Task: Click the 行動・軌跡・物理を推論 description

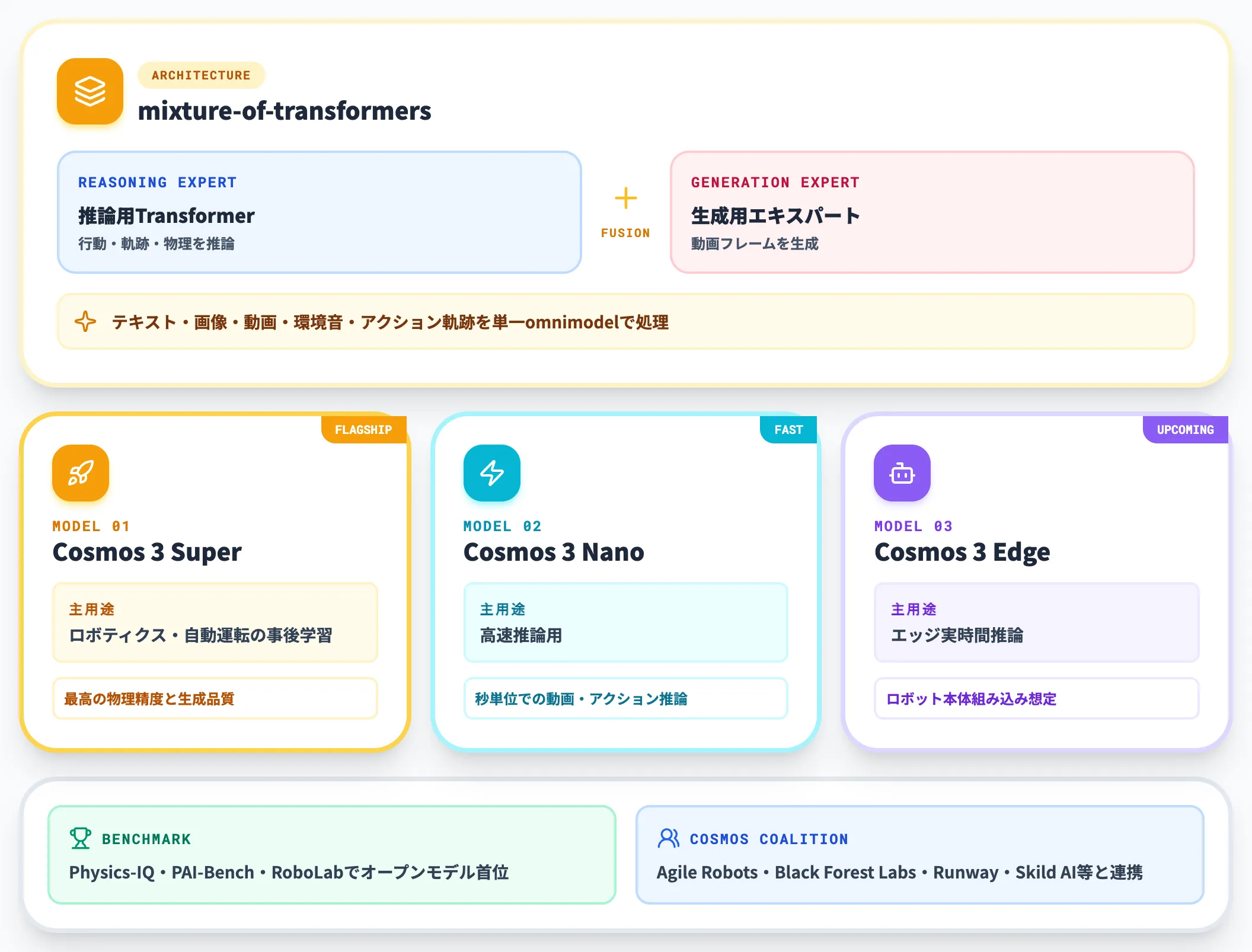Action: (156, 244)
